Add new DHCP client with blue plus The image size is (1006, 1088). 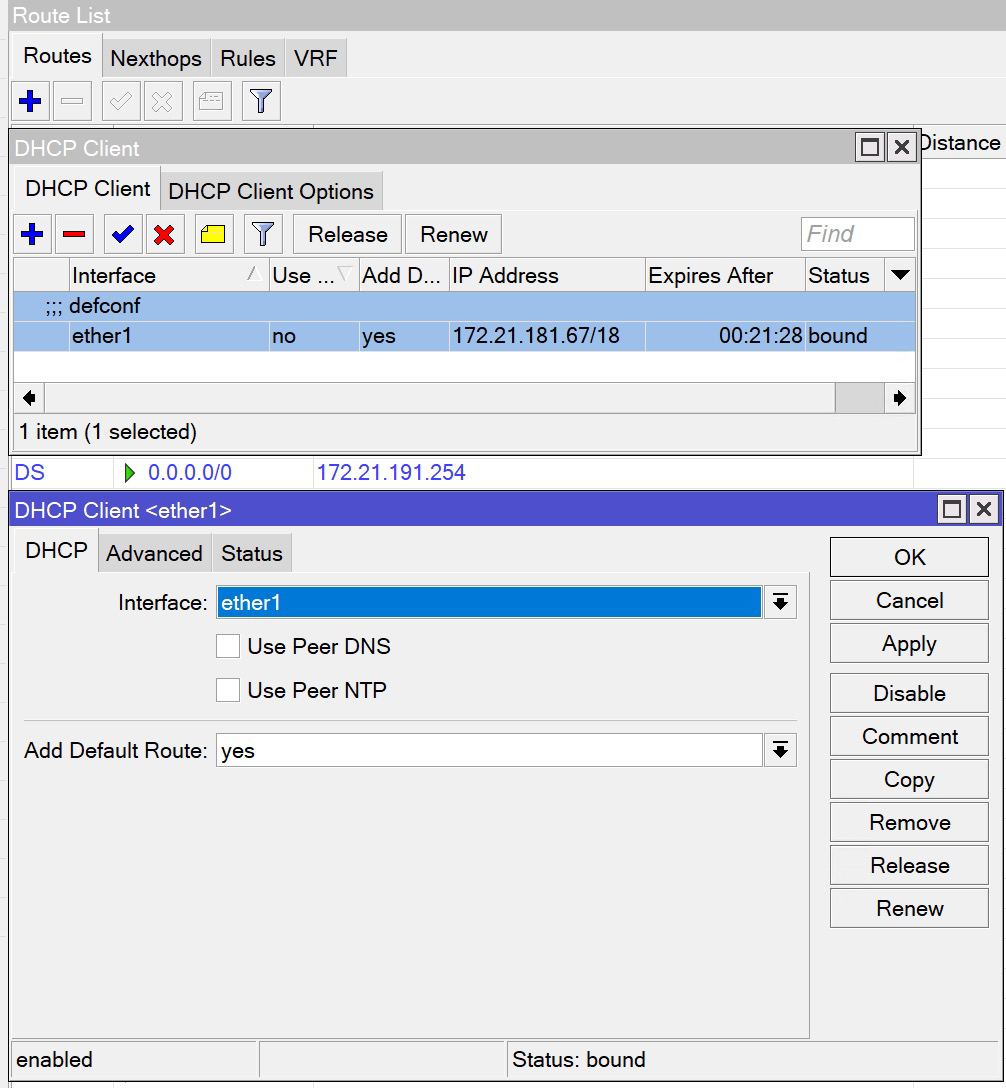[x=32, y=235]
